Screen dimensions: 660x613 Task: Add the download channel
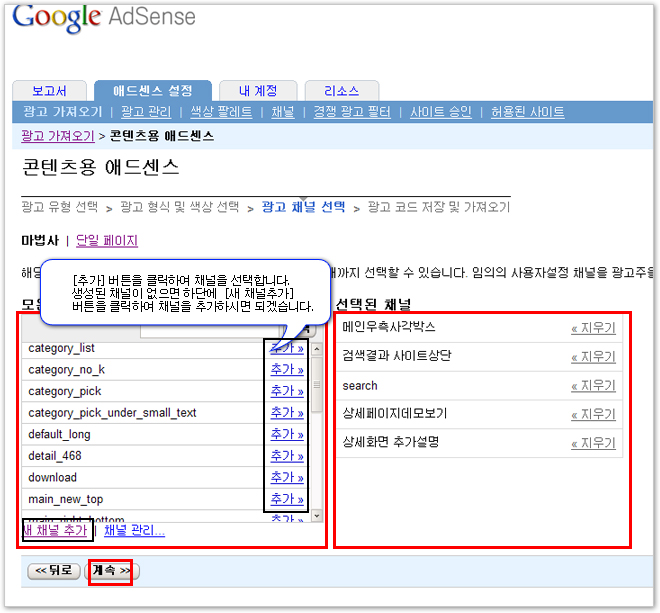click(x=287, y=477)
